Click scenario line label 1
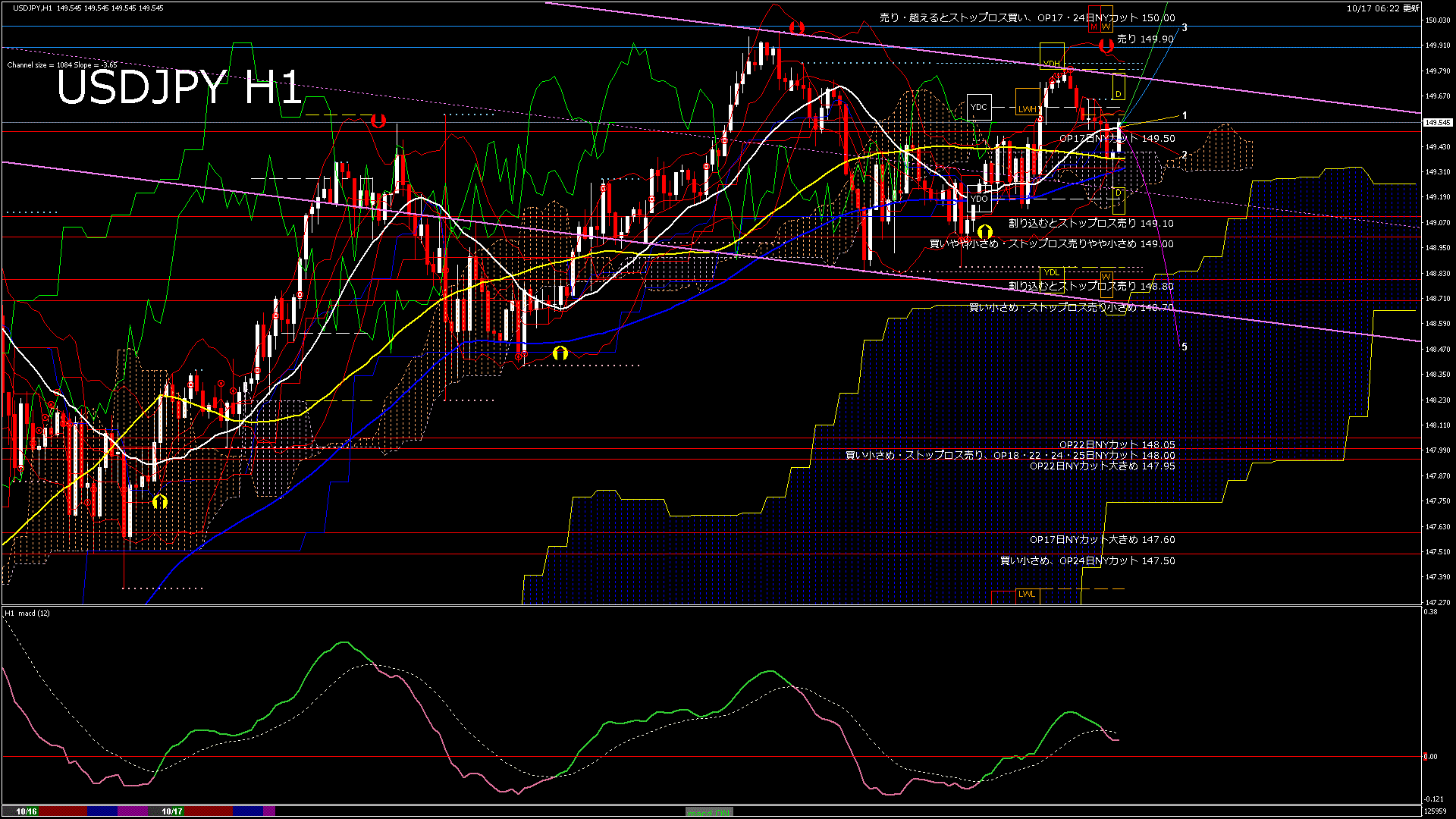The width and height of the screenshot is (1456, 819). point(1185,116)
